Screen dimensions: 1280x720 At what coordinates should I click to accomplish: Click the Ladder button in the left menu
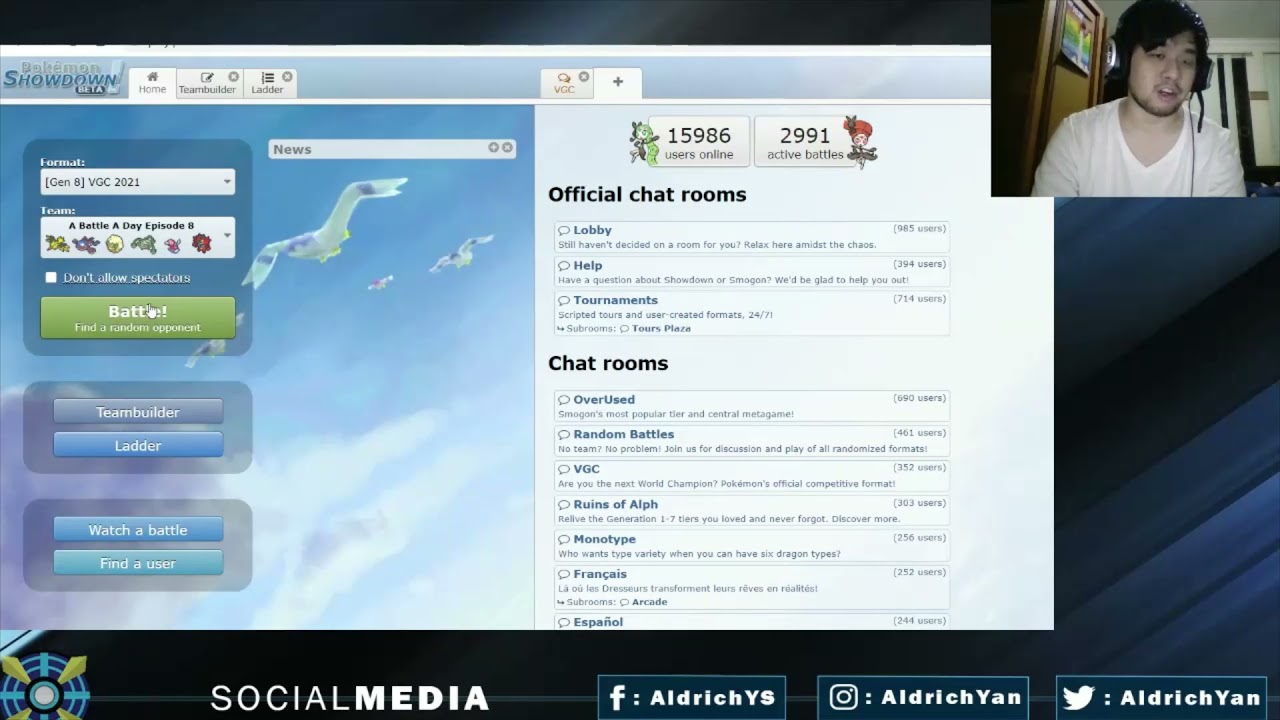[x=138, y=445]
